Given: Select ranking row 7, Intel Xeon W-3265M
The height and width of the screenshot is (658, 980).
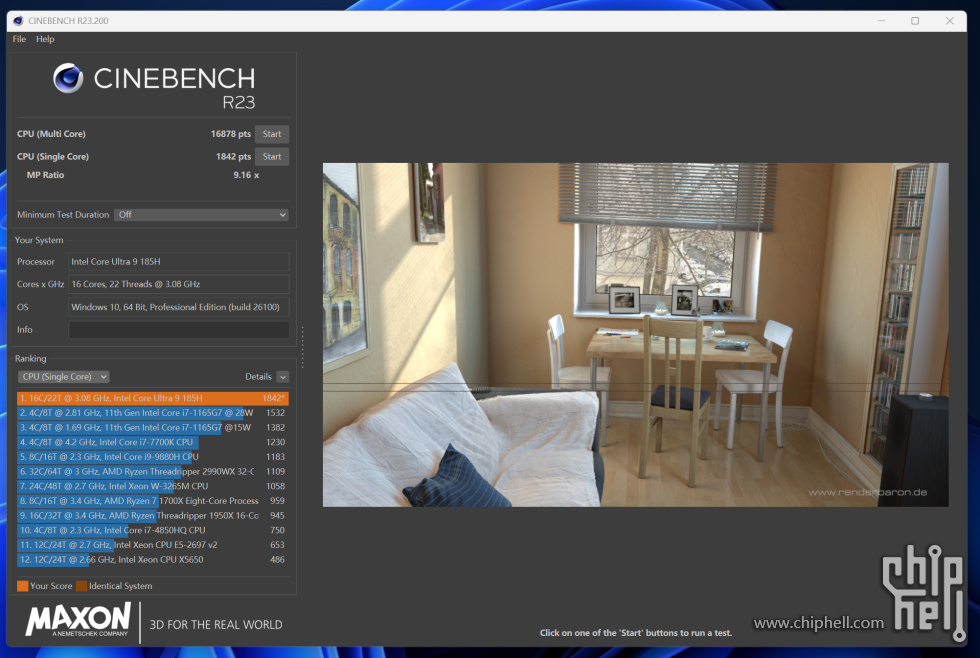Looking at the screenshot, I should coord(152,486).
